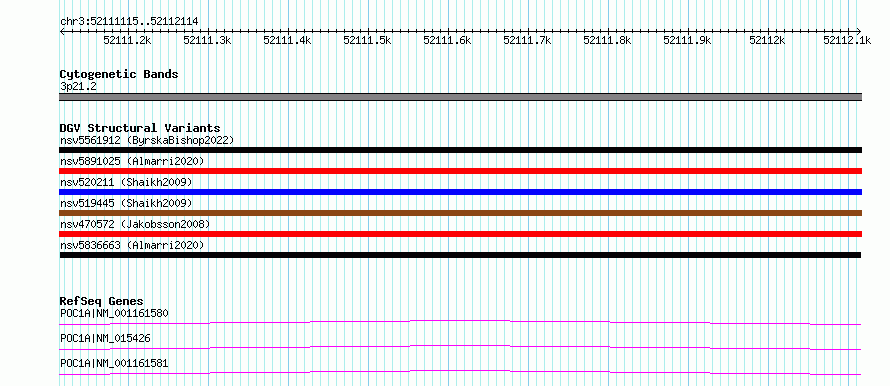Open variant nsv5561912 (ByrskaBishop2022) label
This screenshot has height=386, width=890.
[147, 140]
